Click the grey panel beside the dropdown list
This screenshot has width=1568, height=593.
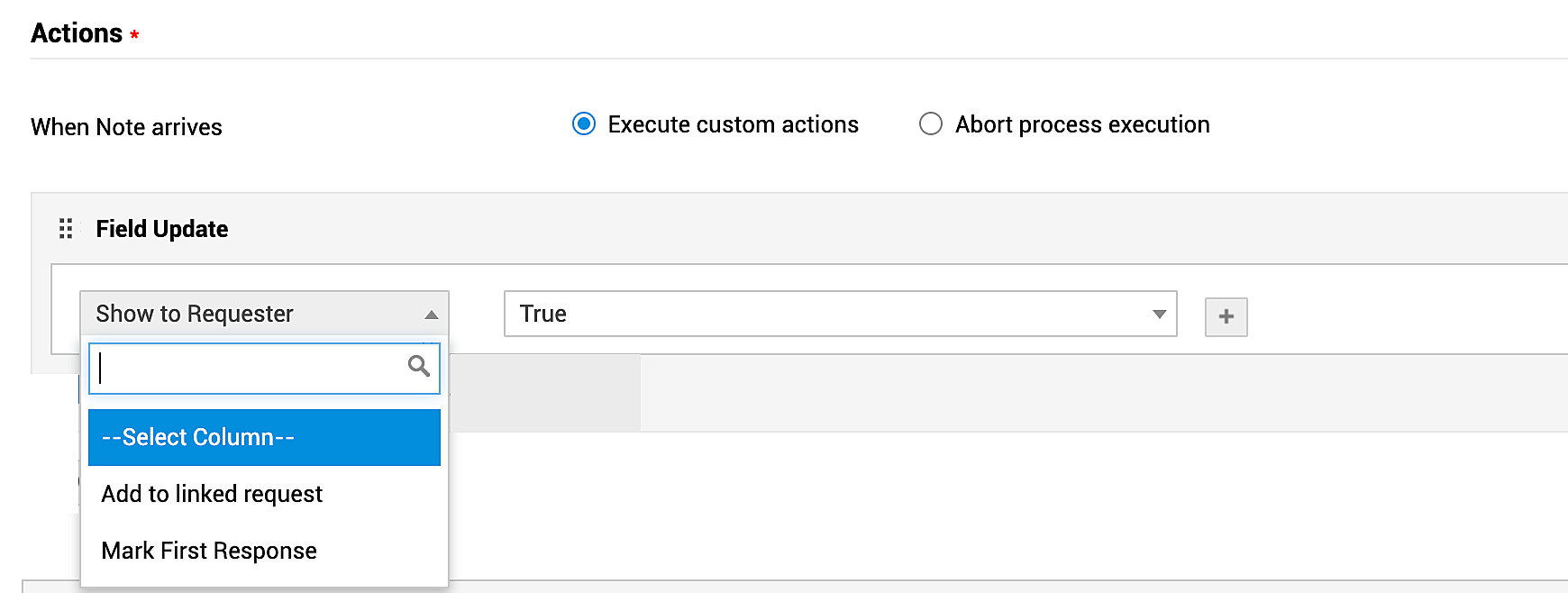tap(545, 393)
